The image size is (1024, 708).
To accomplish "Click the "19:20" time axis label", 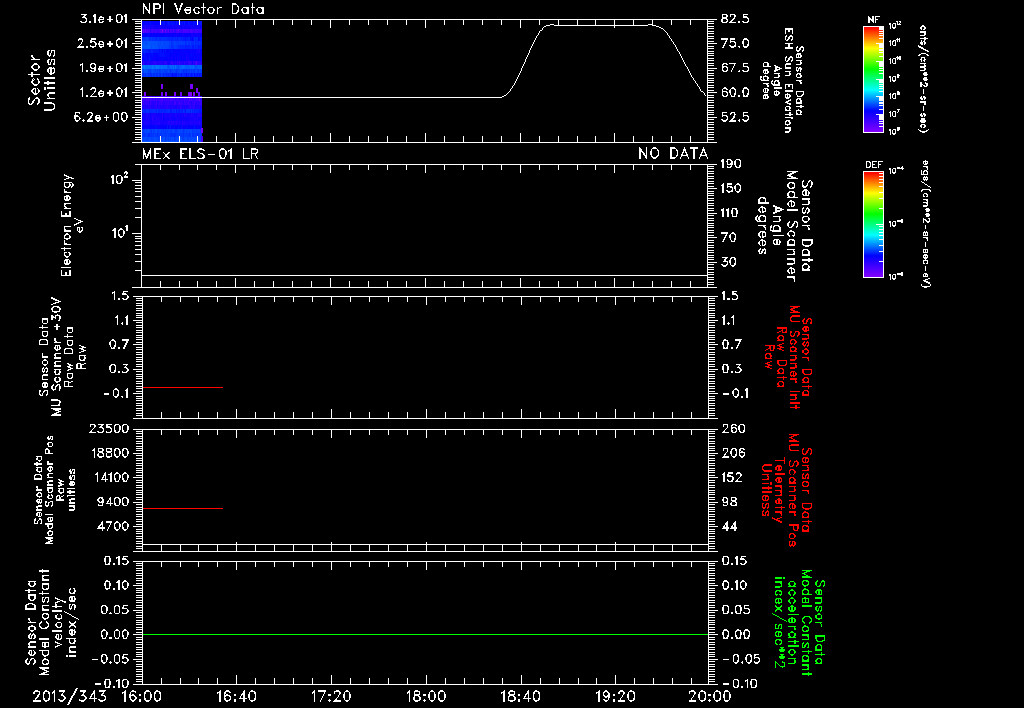I will [615, 696].
